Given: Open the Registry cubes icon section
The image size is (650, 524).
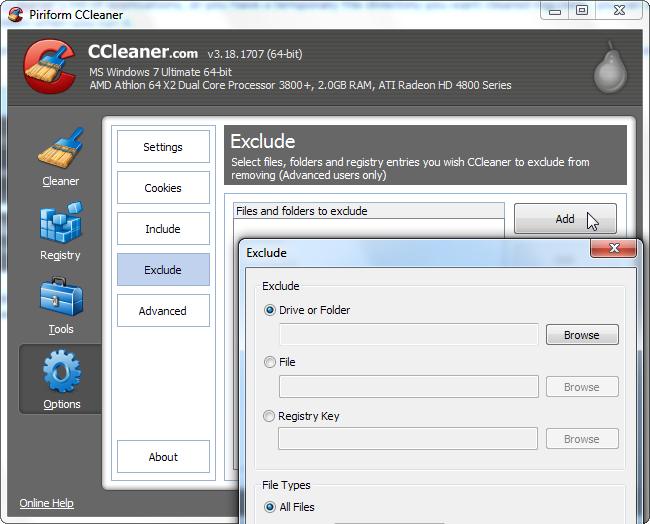Looking at the screenshot, I should click(61, 223).
